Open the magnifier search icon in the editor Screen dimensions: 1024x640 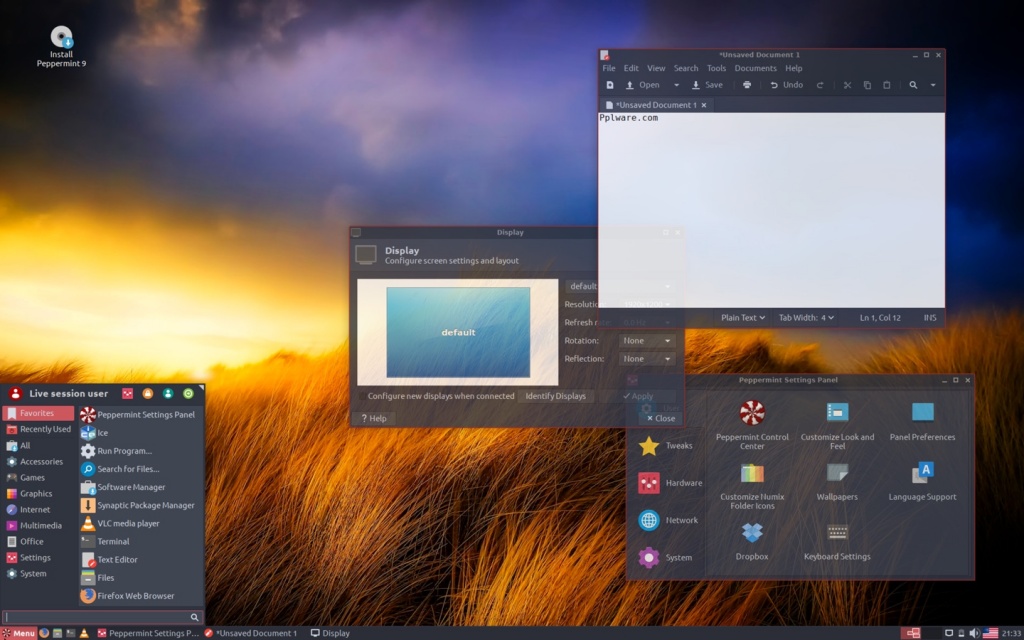[x=913, y=85]
